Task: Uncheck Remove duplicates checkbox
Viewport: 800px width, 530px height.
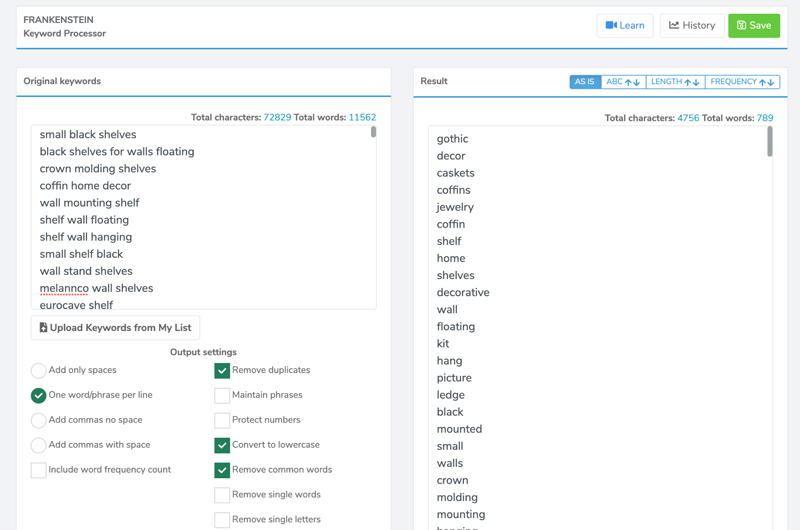Action: pos(222,371)
